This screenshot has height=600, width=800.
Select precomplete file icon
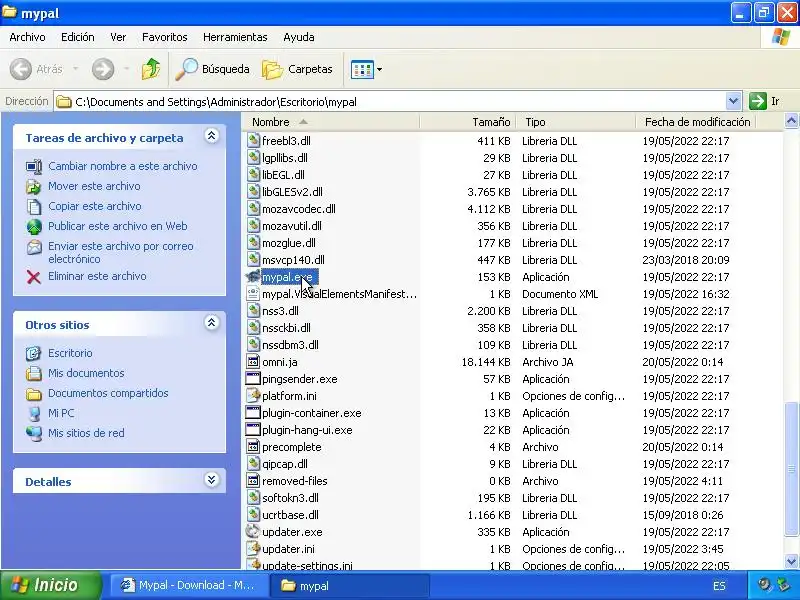pos(253,447)
